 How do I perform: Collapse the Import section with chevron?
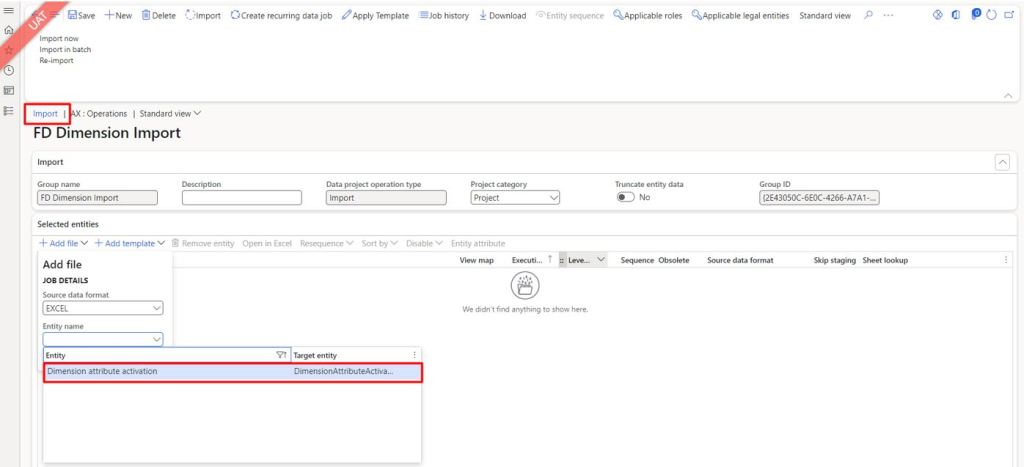pyautogui.click(x=1002, y=162)
